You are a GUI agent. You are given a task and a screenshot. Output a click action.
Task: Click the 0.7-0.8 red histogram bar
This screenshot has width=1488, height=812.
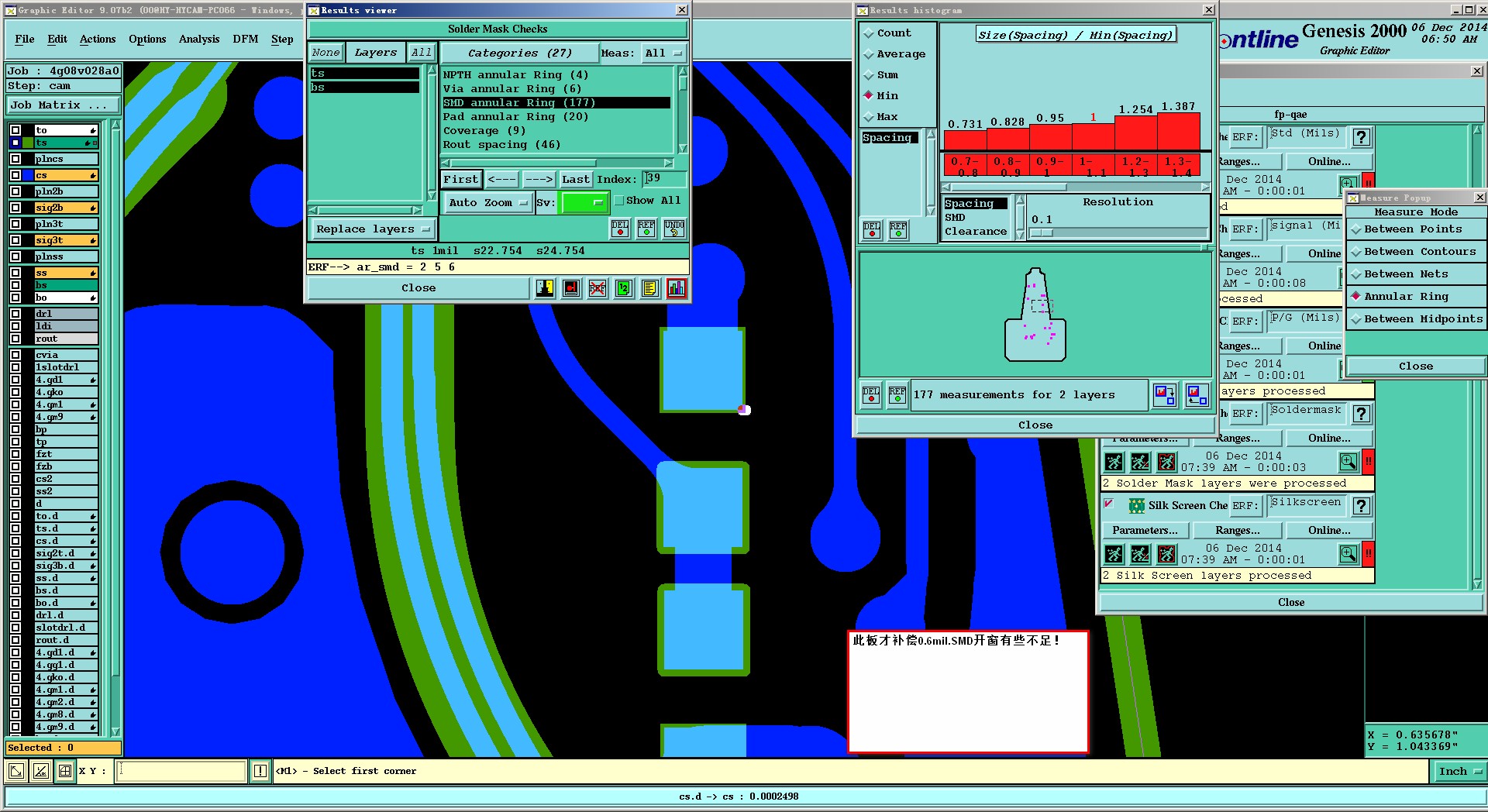tap(965, 140)
